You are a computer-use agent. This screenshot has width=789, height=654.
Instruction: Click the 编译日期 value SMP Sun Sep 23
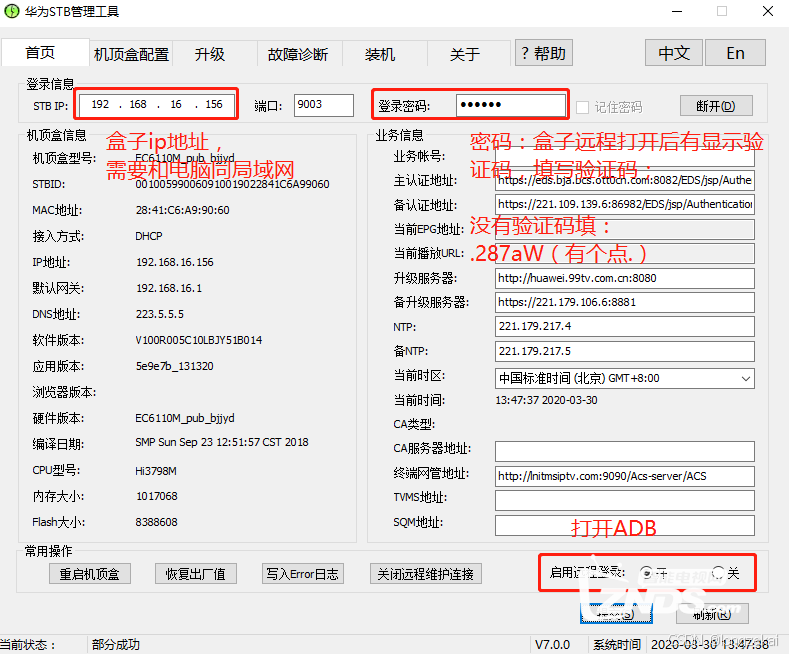point(222,442)
